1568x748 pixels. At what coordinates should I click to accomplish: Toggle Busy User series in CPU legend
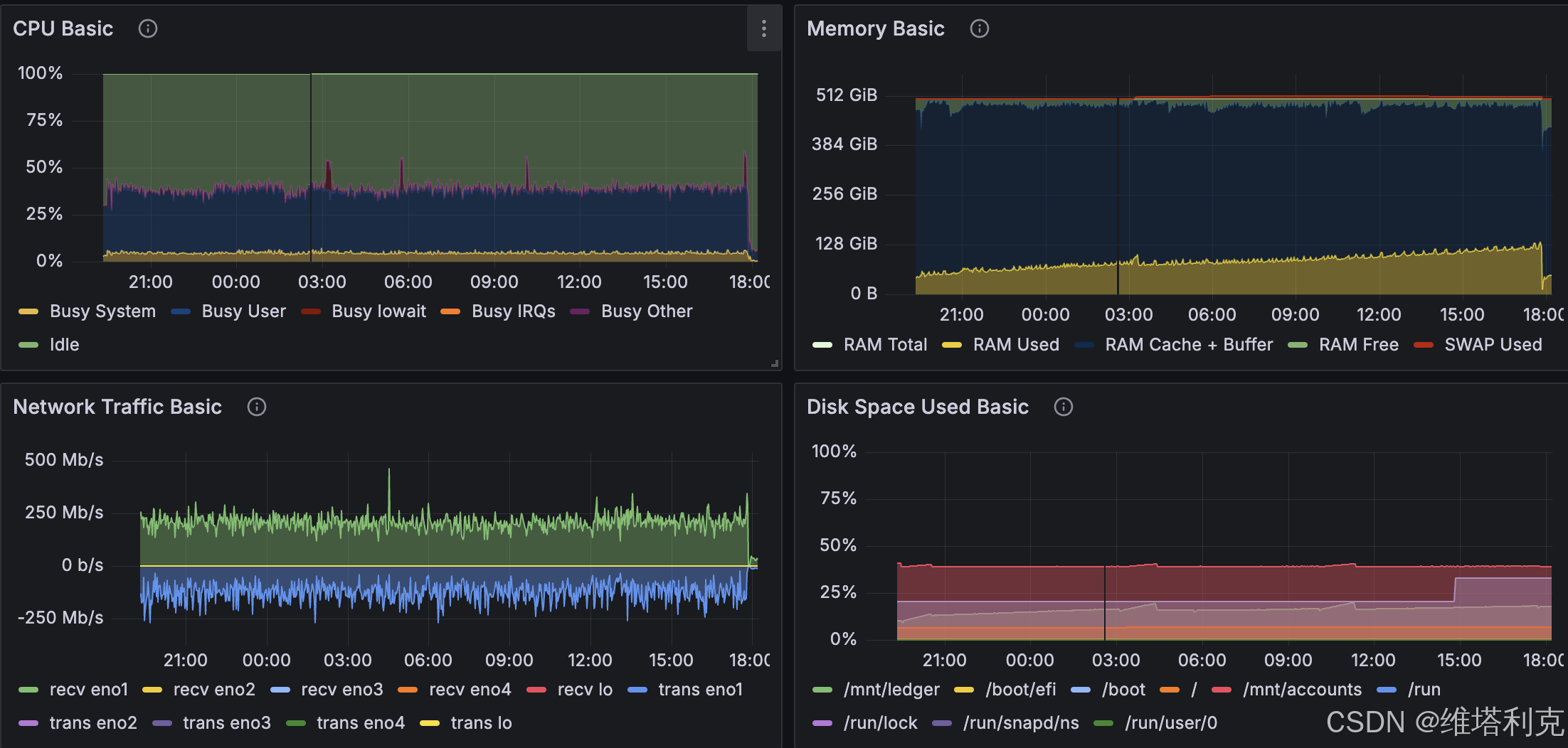(243, 311)
